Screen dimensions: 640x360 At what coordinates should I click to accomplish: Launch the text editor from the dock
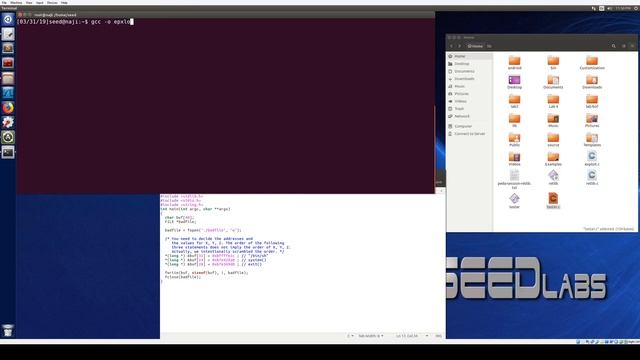click(x=8, y=34)
